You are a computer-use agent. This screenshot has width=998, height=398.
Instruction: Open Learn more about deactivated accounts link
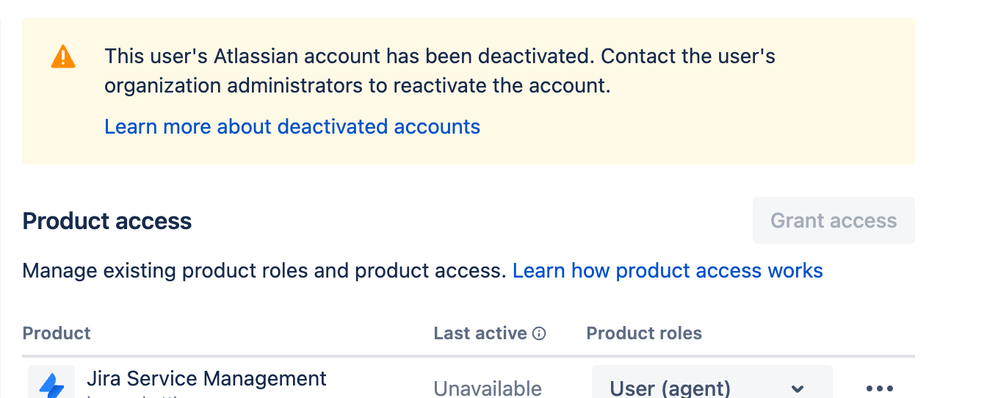tap(292, 127)
